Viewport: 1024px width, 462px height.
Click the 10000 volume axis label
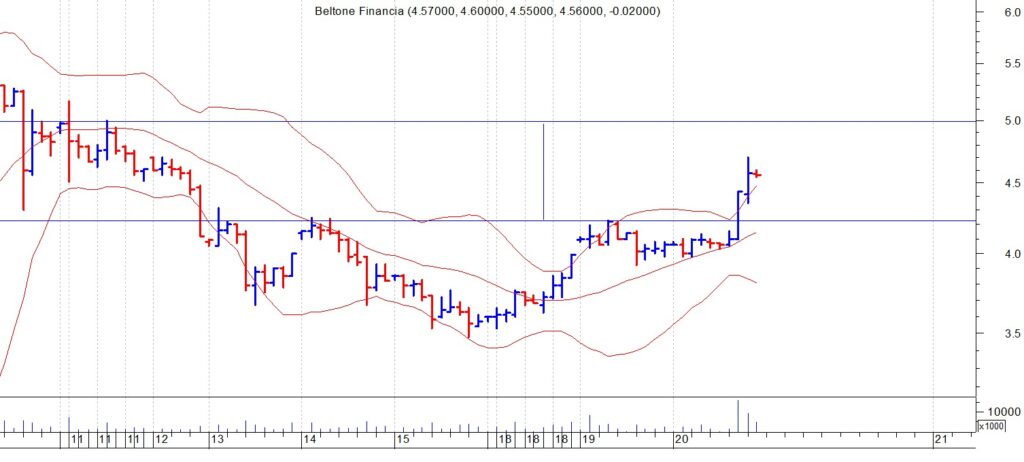[1002, 412]
